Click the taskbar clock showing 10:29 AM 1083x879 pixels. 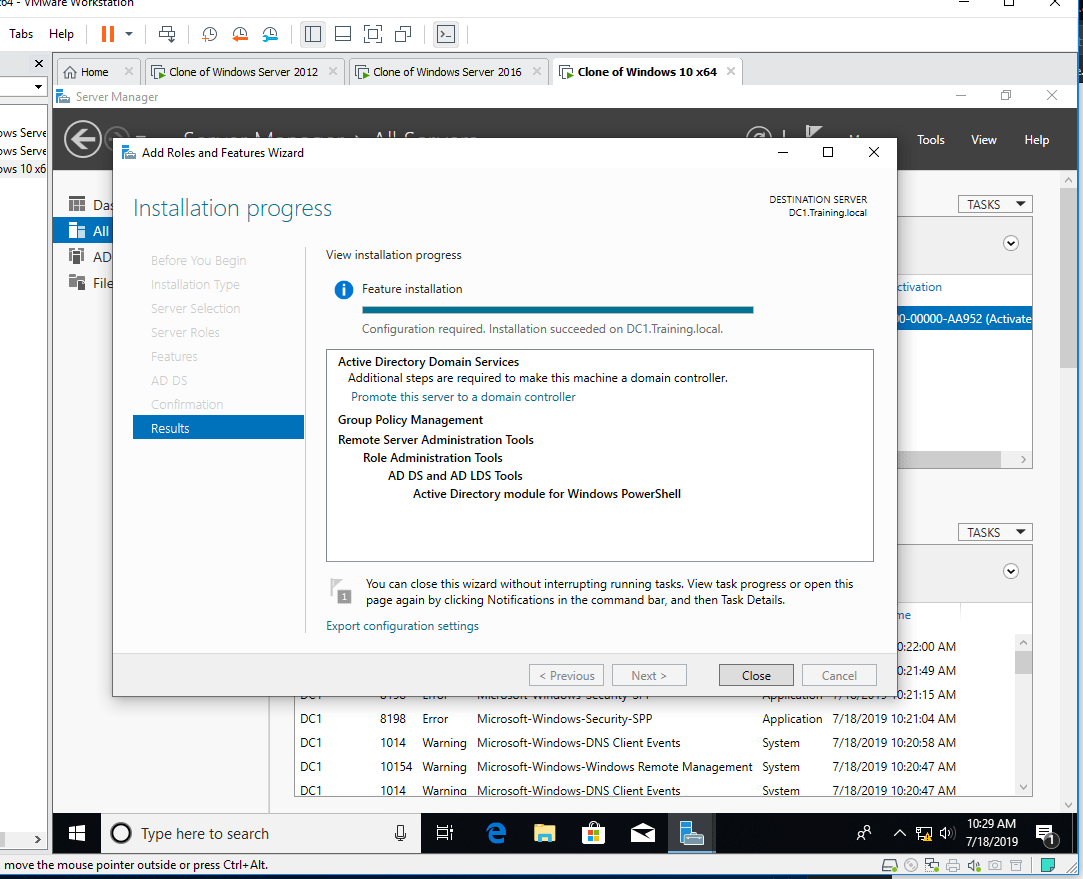pyautogui.click(x=992, y=833)
